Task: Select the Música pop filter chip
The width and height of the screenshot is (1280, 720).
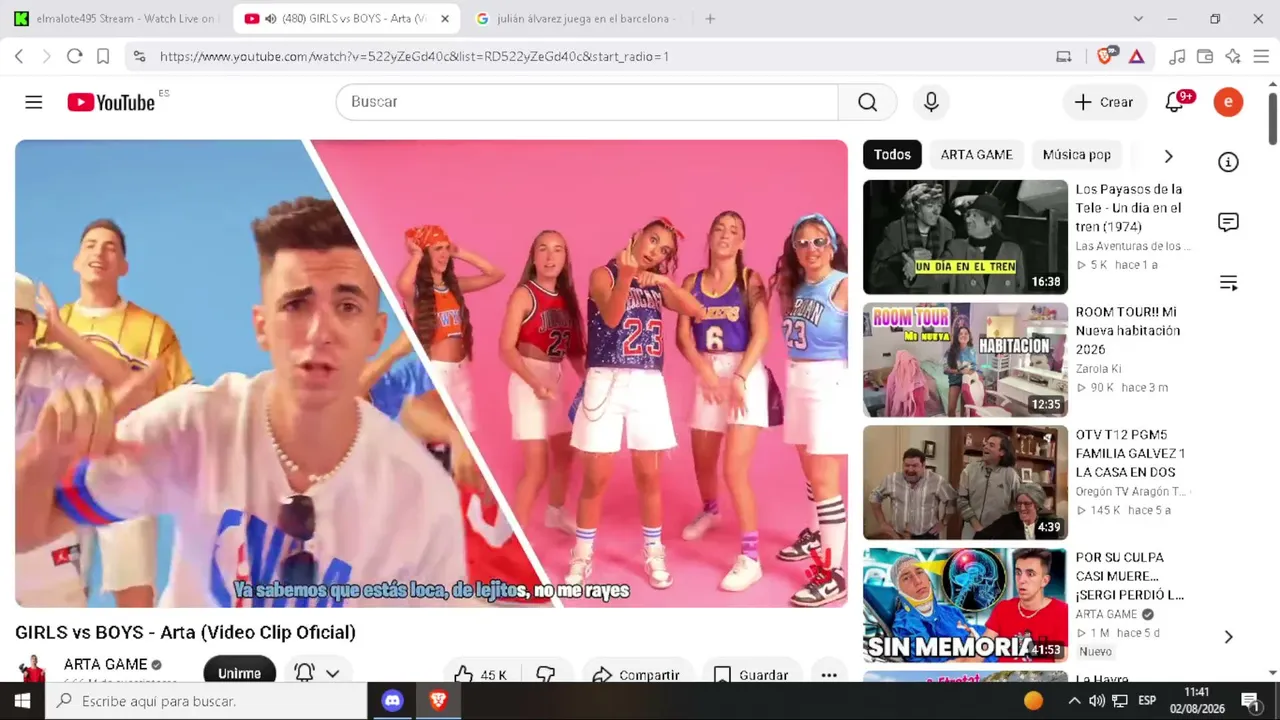Action: pos(1077,155)
